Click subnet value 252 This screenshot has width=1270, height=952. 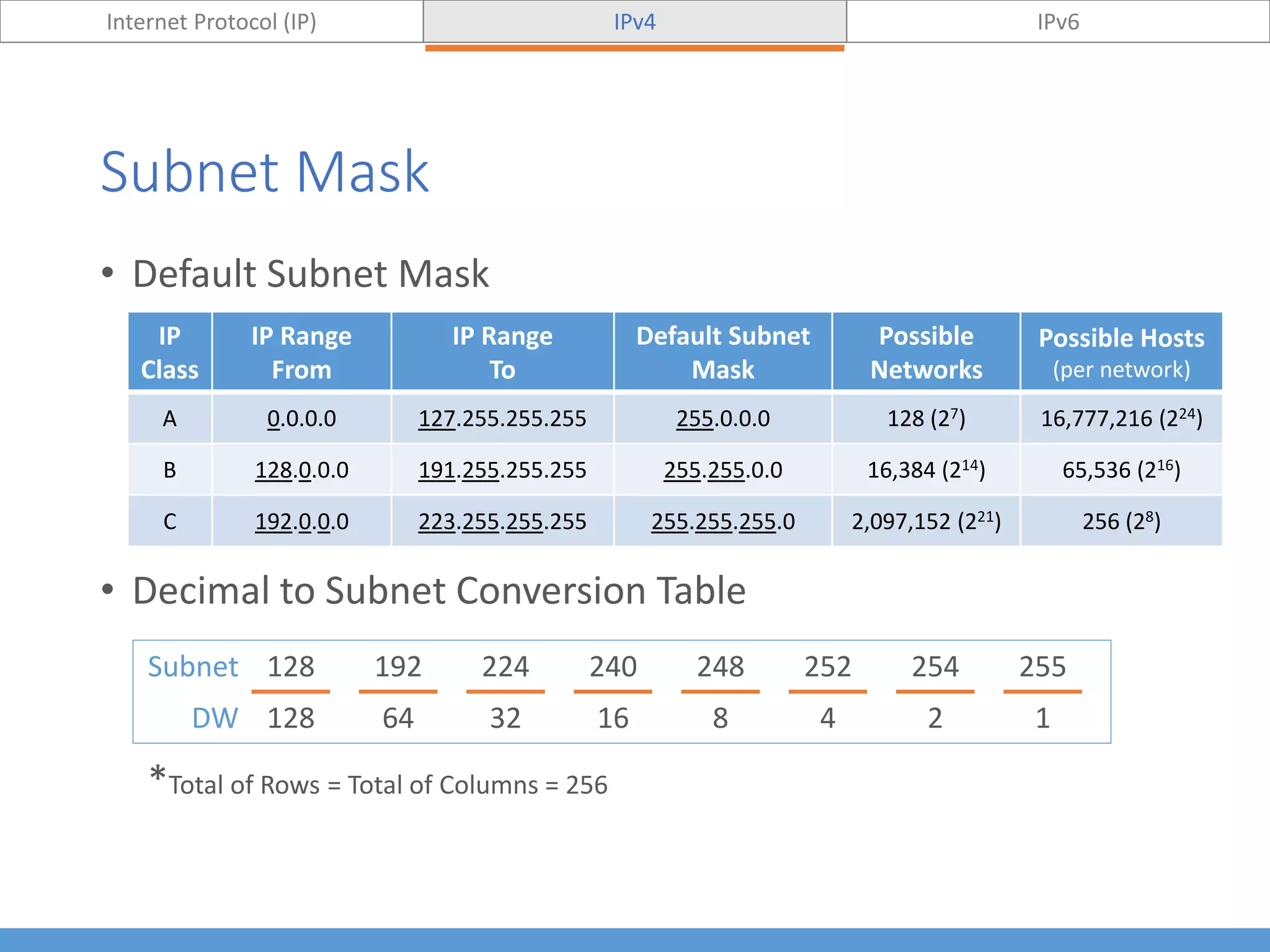tap(828, 667)
